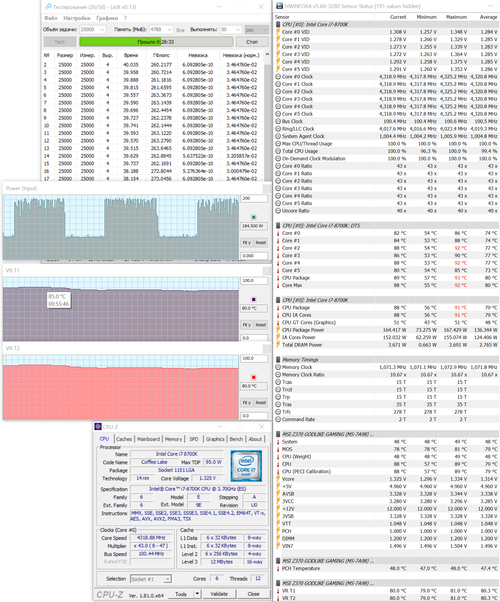The height and width of the screenshot is (602, 500).
Task: Click the VR T1 graph maximum field showing 100.0
Action: point(254,281)
